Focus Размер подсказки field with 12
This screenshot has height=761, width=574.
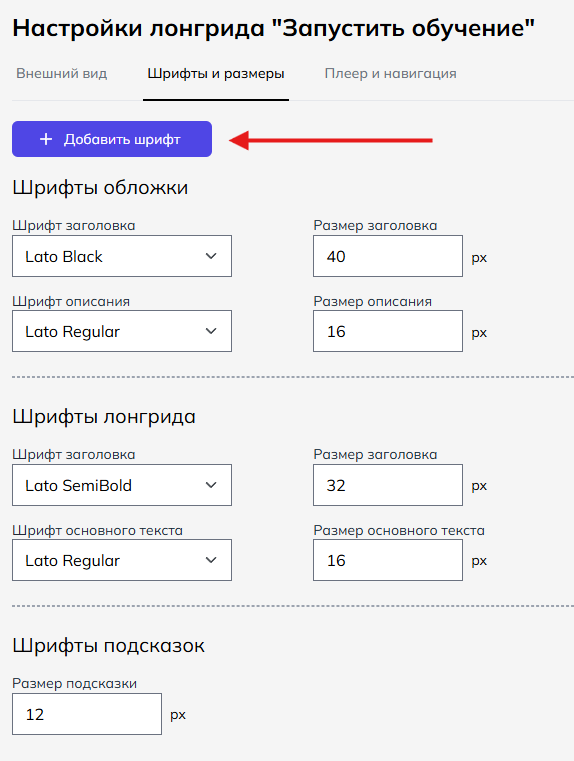[x=87, y=714]
